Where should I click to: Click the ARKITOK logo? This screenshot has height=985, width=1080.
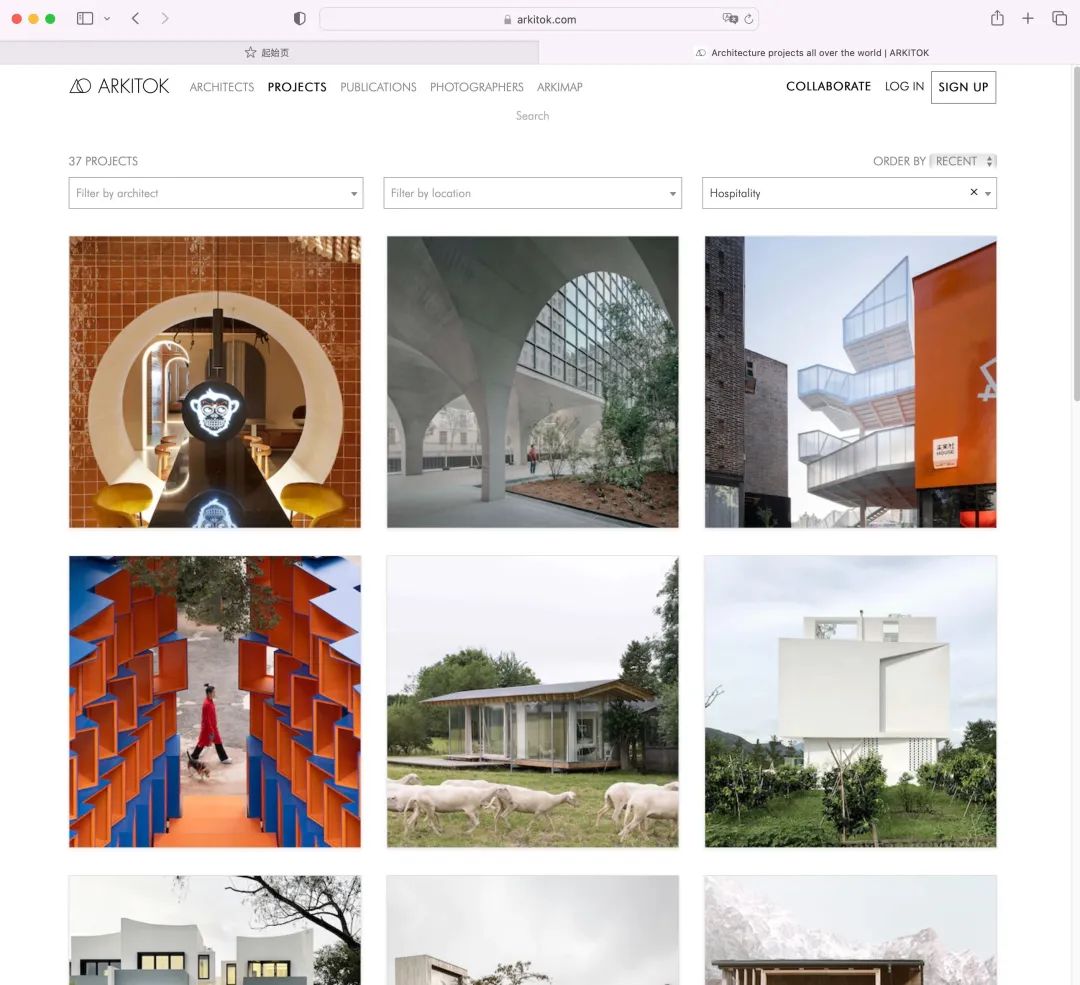pyautogui.click(x=119, y=87)
